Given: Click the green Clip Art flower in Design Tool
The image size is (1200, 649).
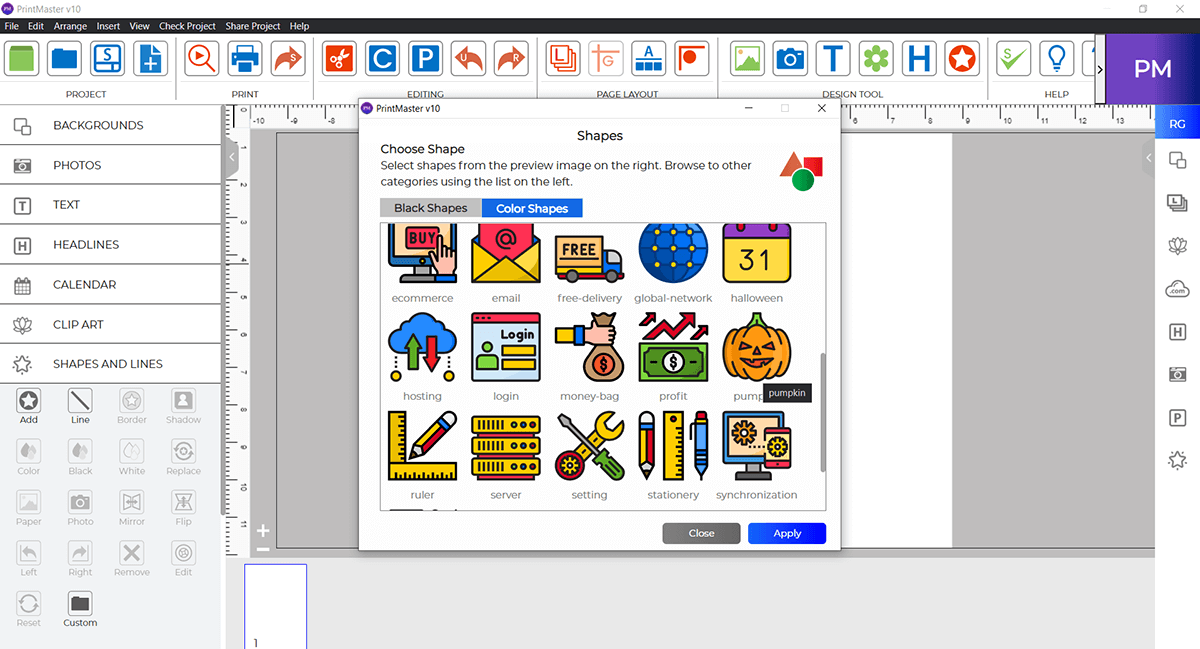Looking at the screenshot, I should point(876,58).
